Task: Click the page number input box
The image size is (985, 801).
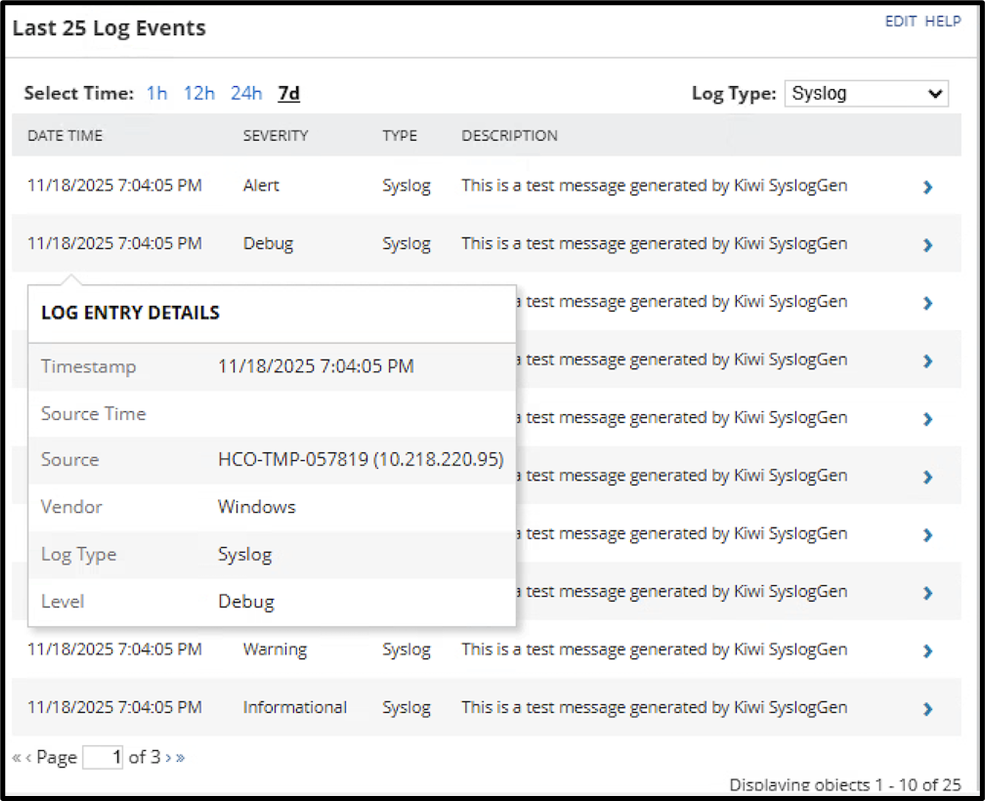Action: point(103,757)
